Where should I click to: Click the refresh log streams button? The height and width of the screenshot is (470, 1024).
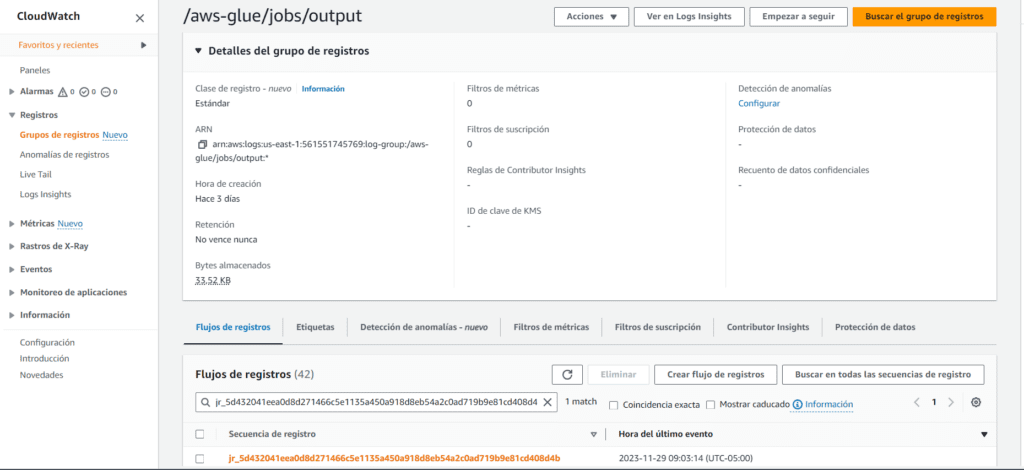pos(567,374)
